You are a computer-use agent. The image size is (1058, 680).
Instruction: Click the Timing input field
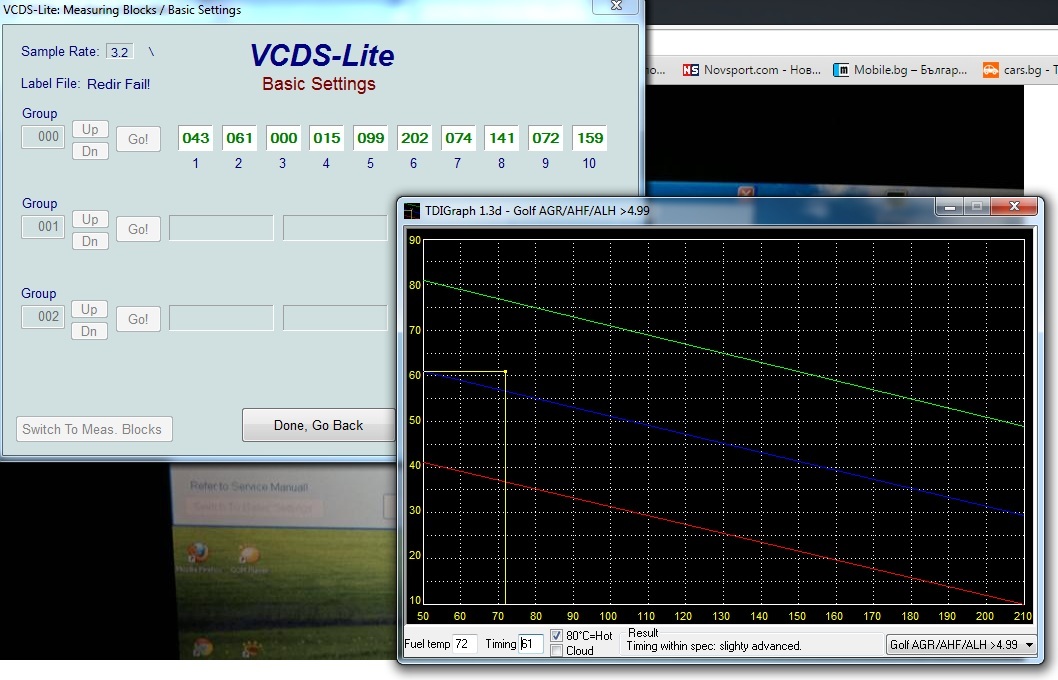531,644
